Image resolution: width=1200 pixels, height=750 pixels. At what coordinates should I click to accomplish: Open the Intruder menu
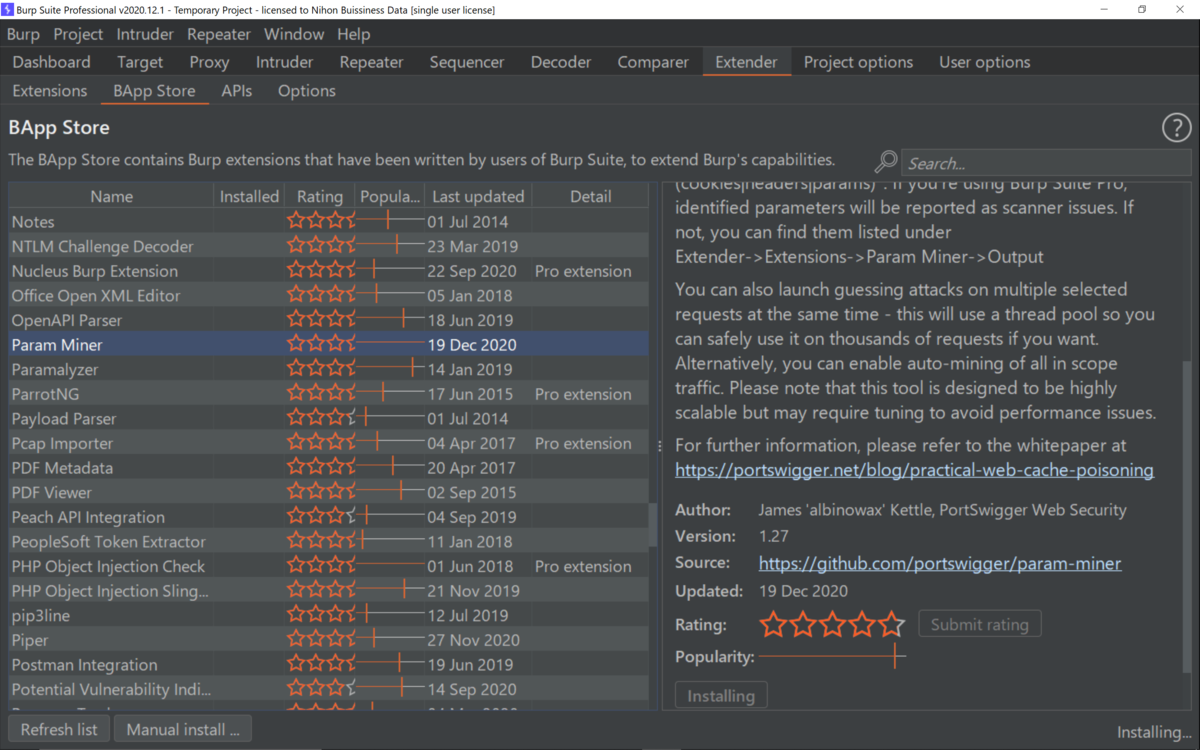[x=145, y=34]
